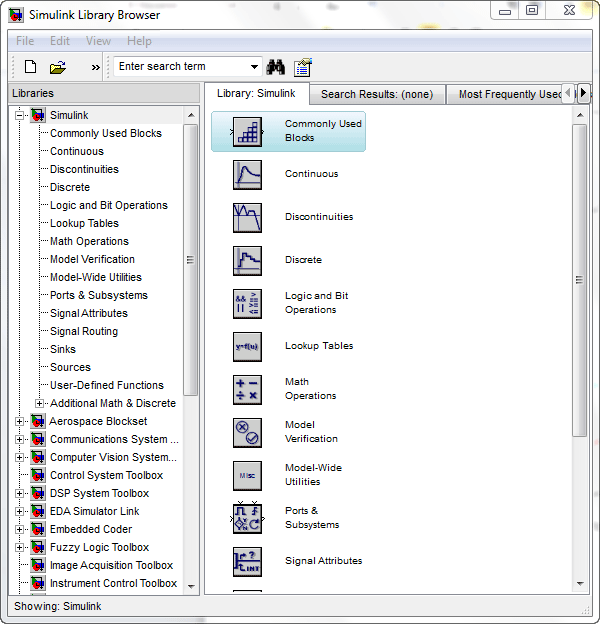Switch to the Search Results tab

(376, 94)
